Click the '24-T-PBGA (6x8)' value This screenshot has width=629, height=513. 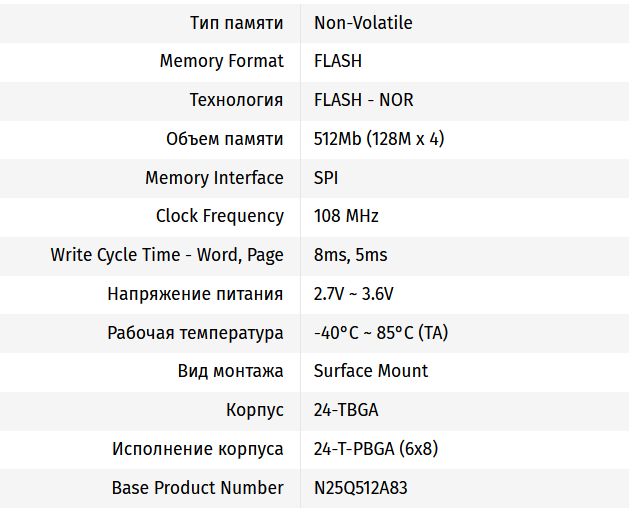[x=376, y=449]
